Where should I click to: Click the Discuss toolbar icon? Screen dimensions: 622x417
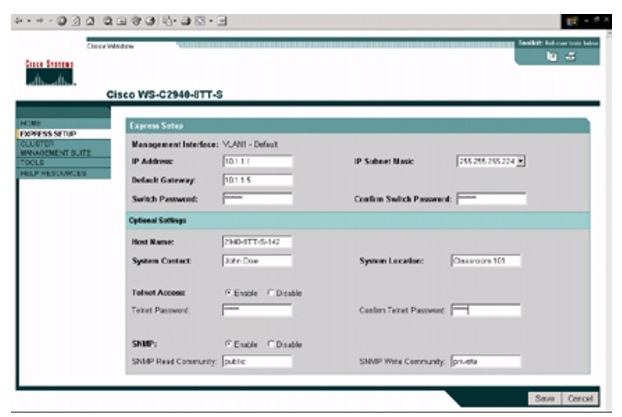tap(222, 21)
